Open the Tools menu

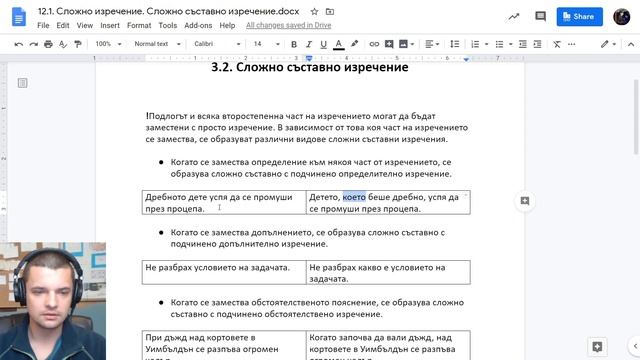click(x=167, y=25)
